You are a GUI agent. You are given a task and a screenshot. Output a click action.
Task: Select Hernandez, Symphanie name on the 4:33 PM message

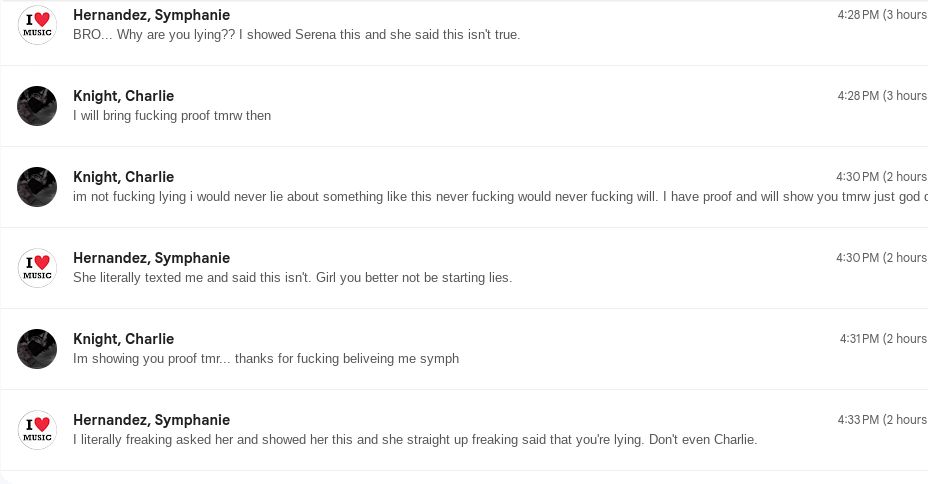(x=151, y=420)
